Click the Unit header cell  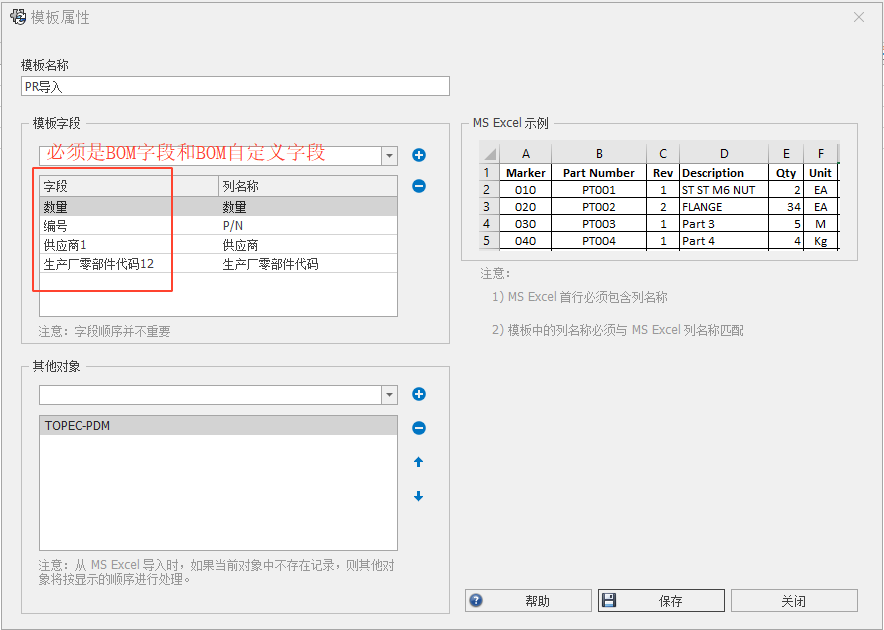click(x=821, y=173)
